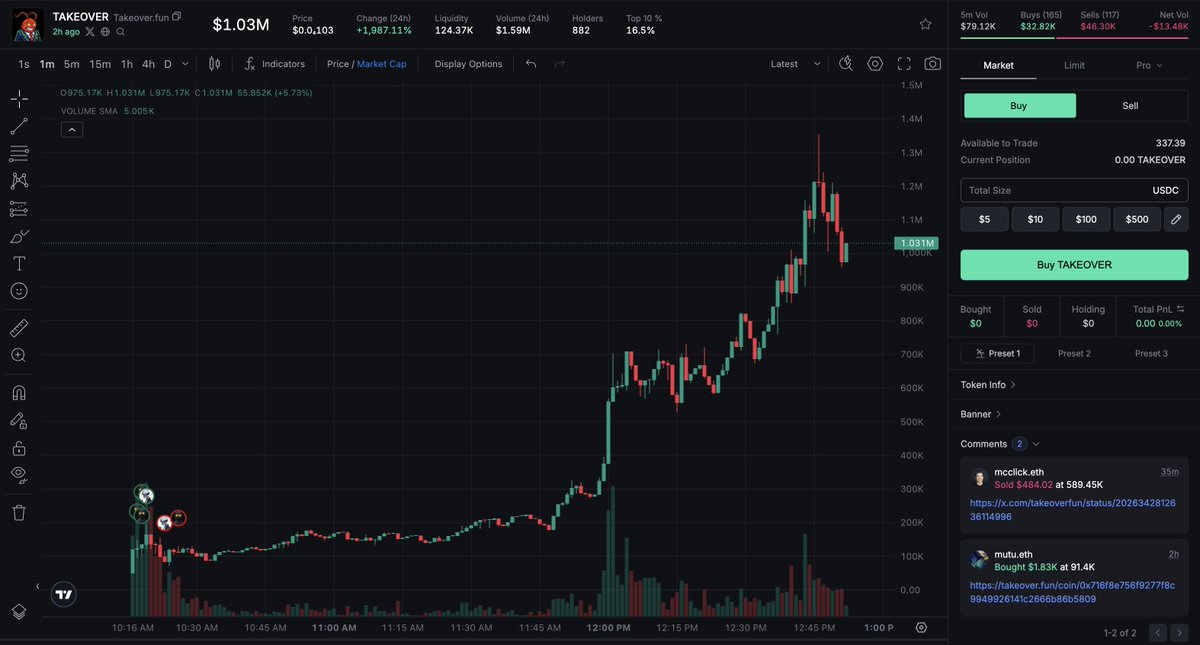
Task: Open the timeframe dropdown arrow
Action: pos(186,64)
